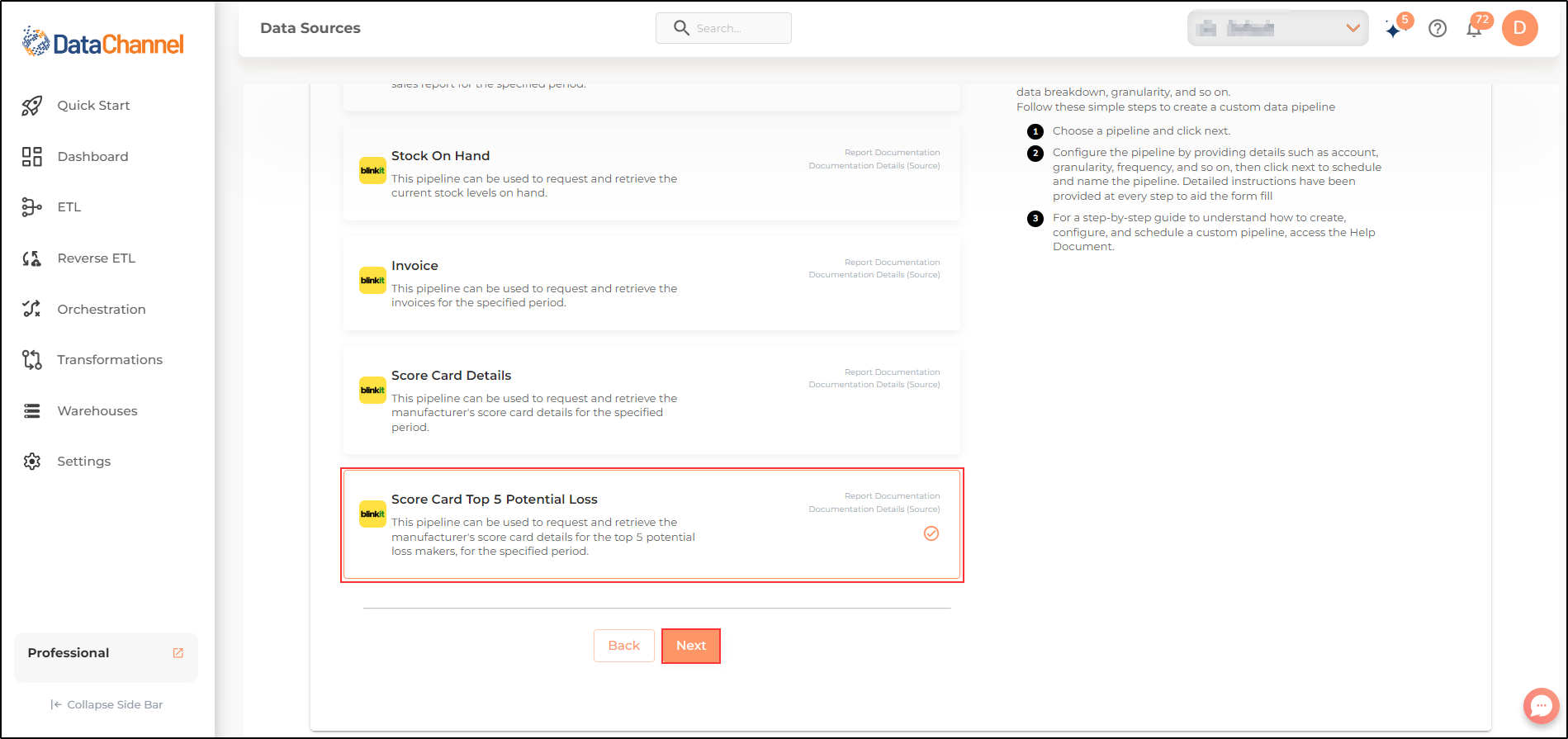Open the help question mark icon

click(x=1438, y=29)
